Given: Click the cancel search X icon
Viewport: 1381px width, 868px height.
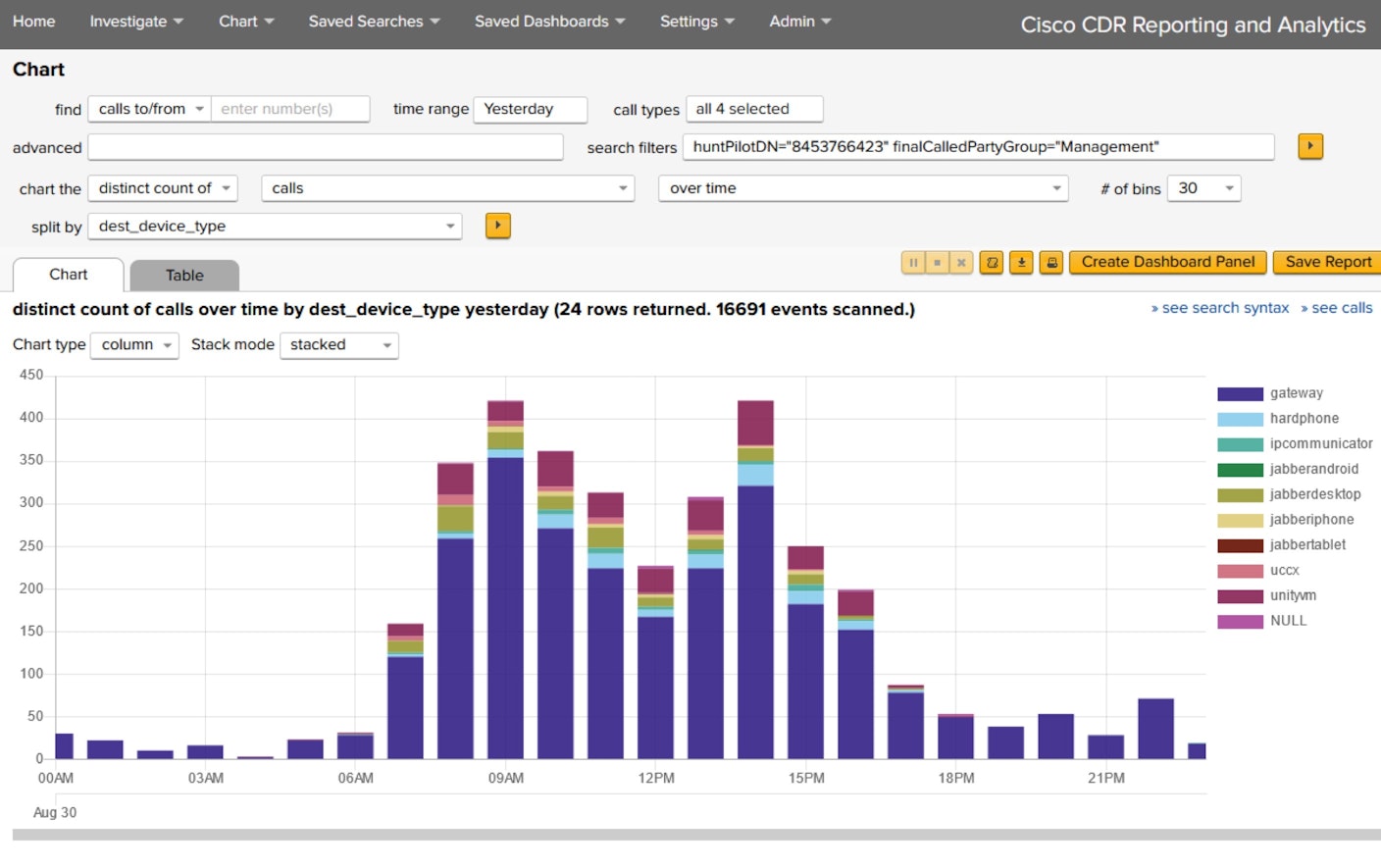Looking at the screenshot, I should (961, 263).
